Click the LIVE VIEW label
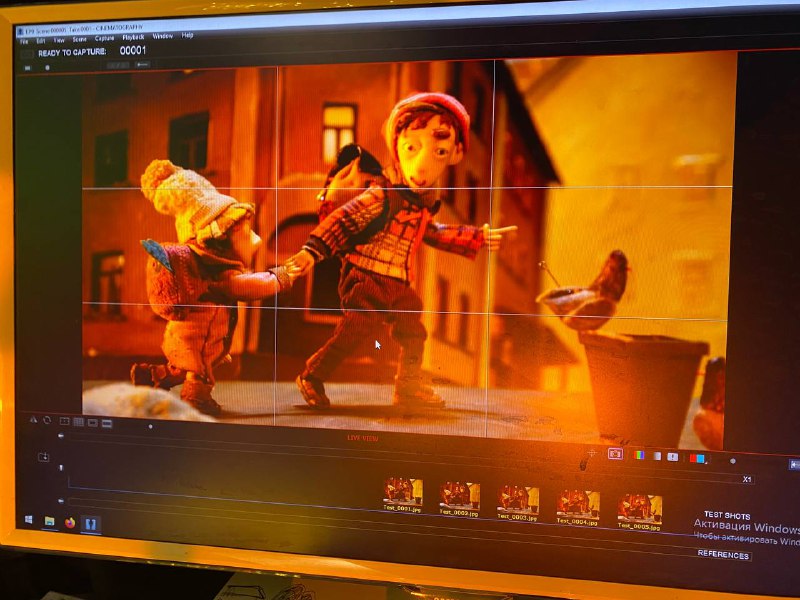 coord(363,438)
